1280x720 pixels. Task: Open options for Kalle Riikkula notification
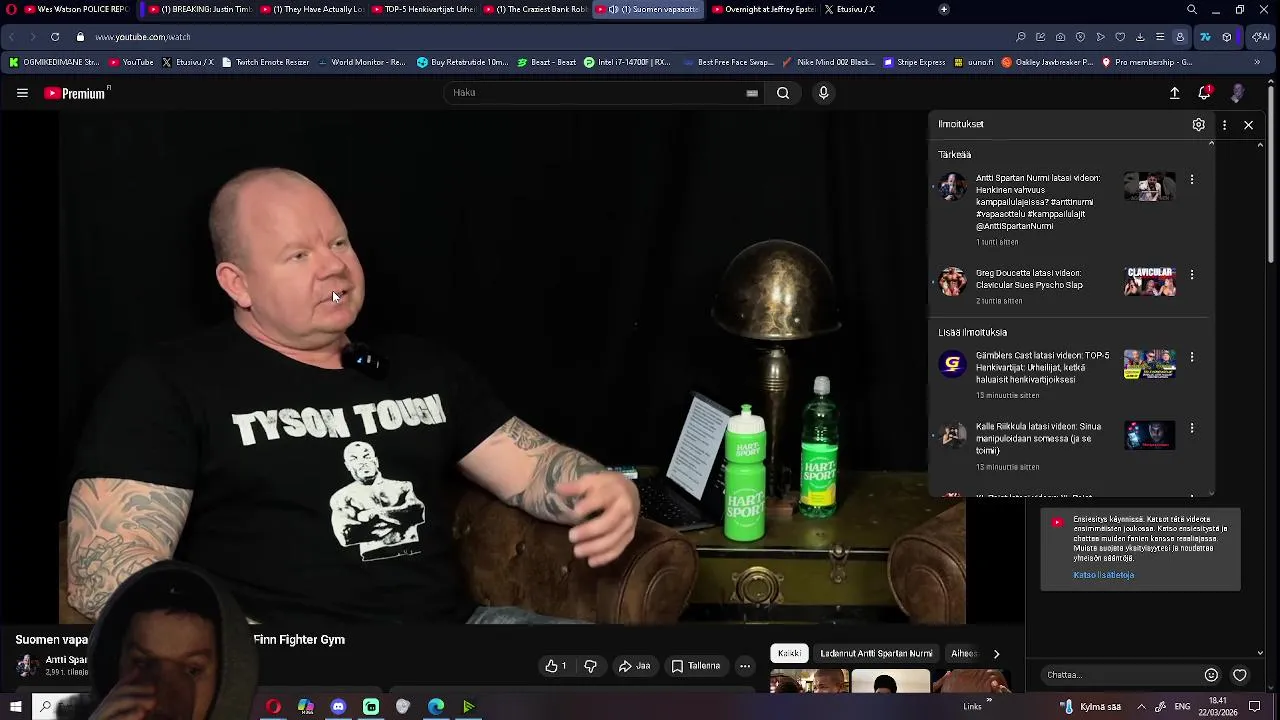pyautogui.click(x=1192, y=428)
